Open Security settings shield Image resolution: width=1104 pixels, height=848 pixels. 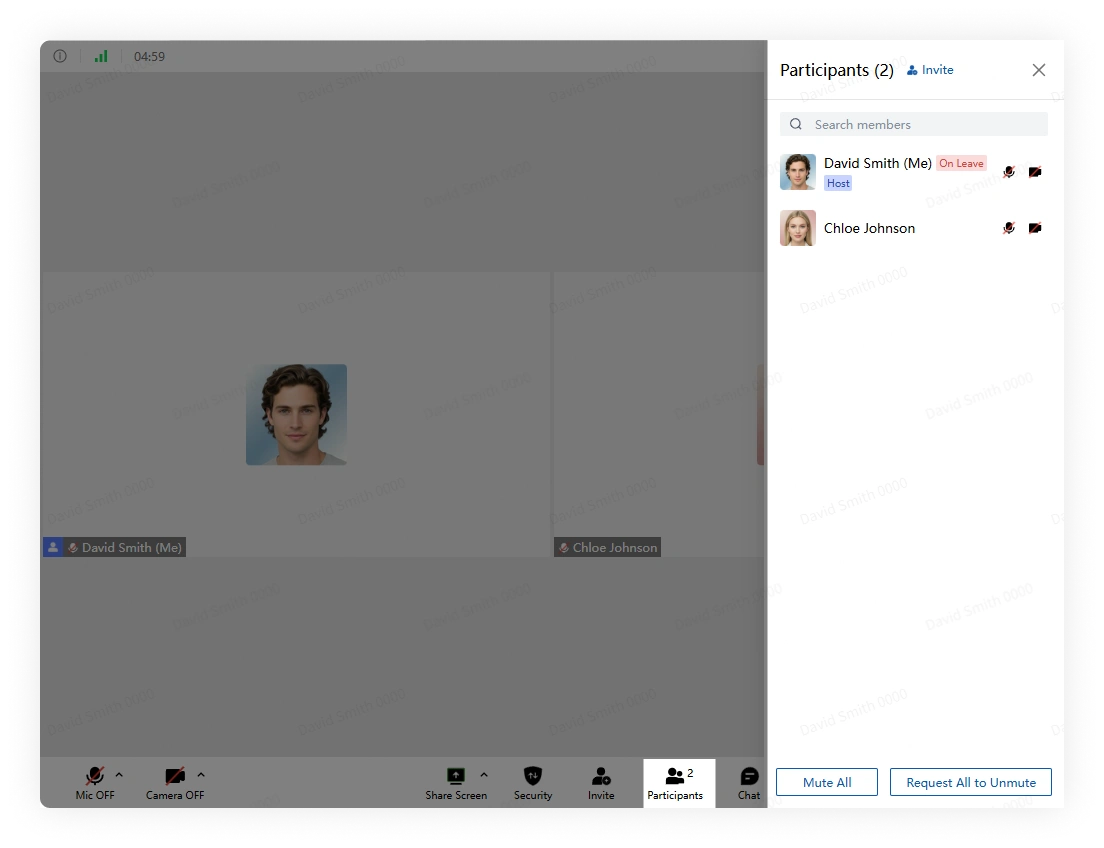[x=533, y=783]
